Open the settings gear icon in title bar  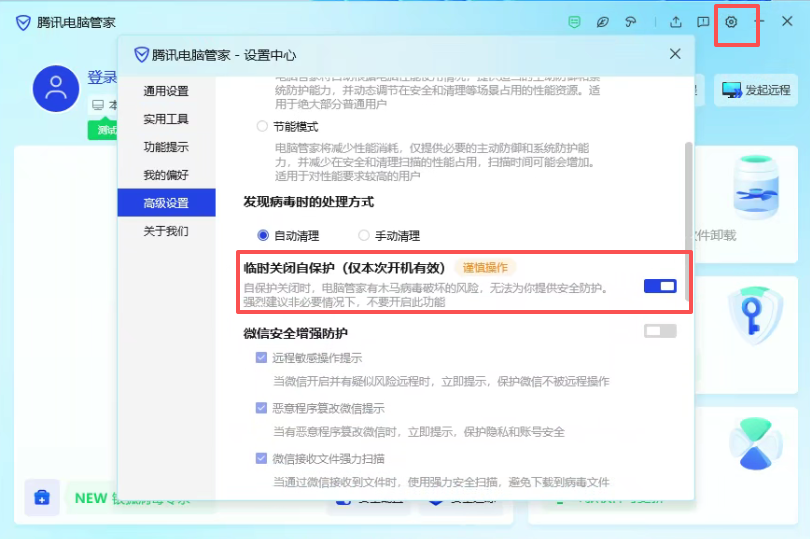[x=731, y=21]
